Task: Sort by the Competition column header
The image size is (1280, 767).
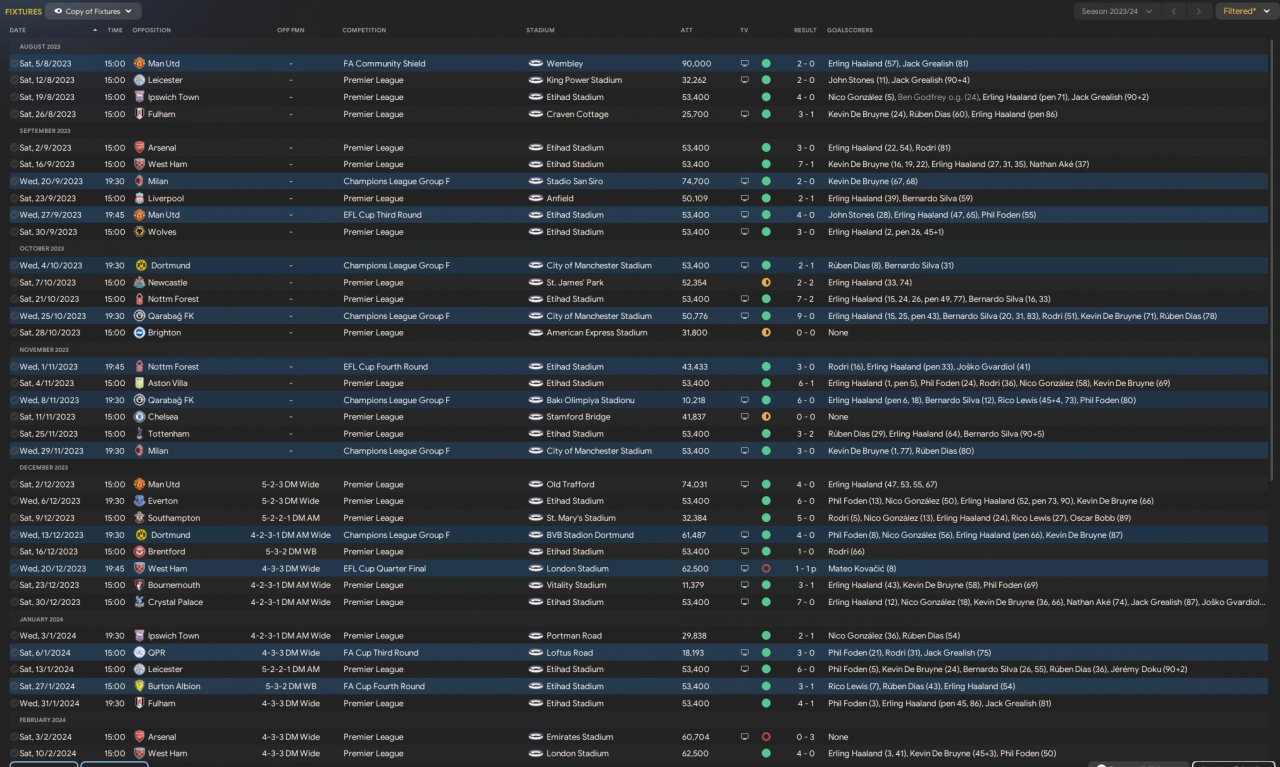Action: 364,30
